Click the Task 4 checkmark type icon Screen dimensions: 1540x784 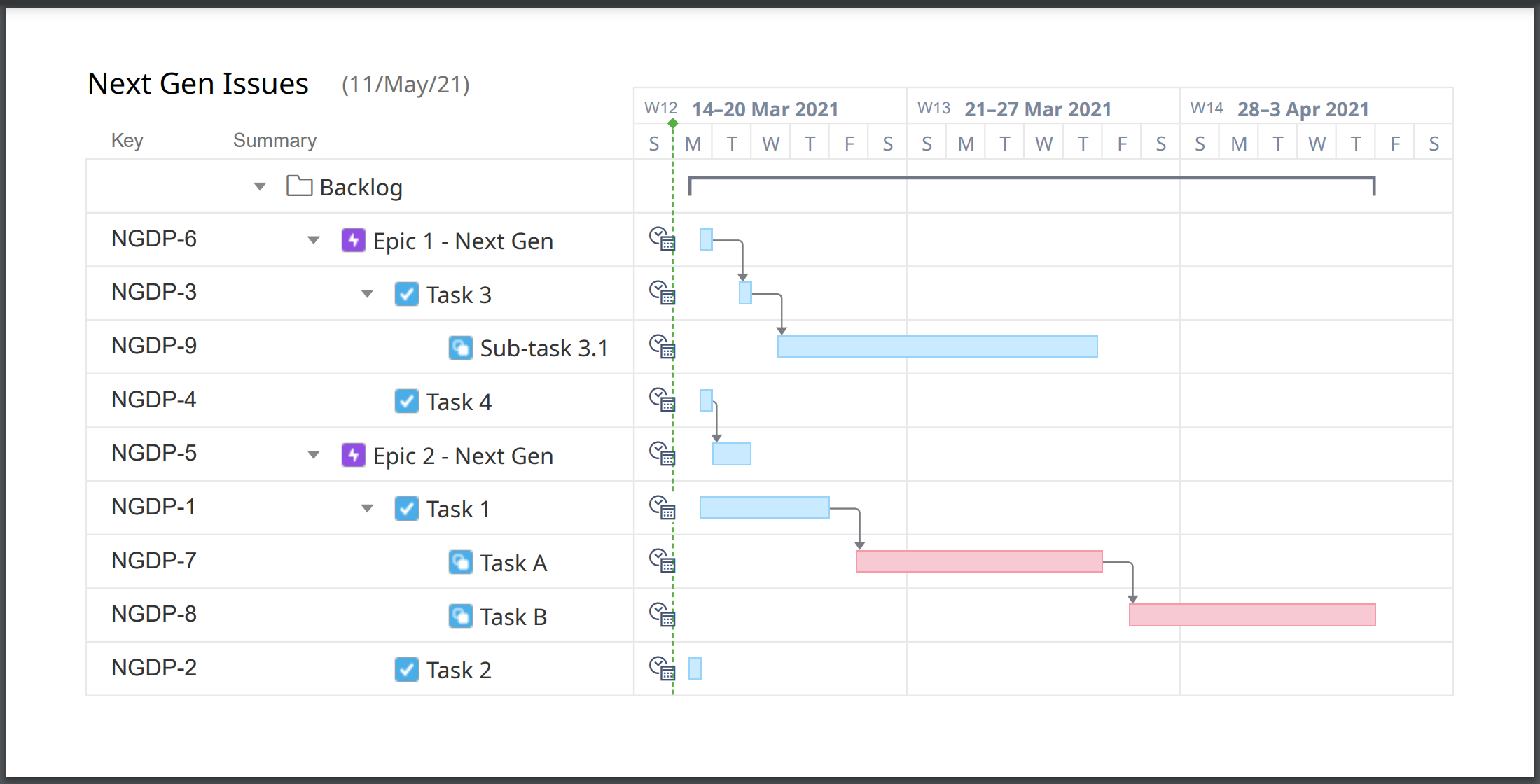point(406,401)
